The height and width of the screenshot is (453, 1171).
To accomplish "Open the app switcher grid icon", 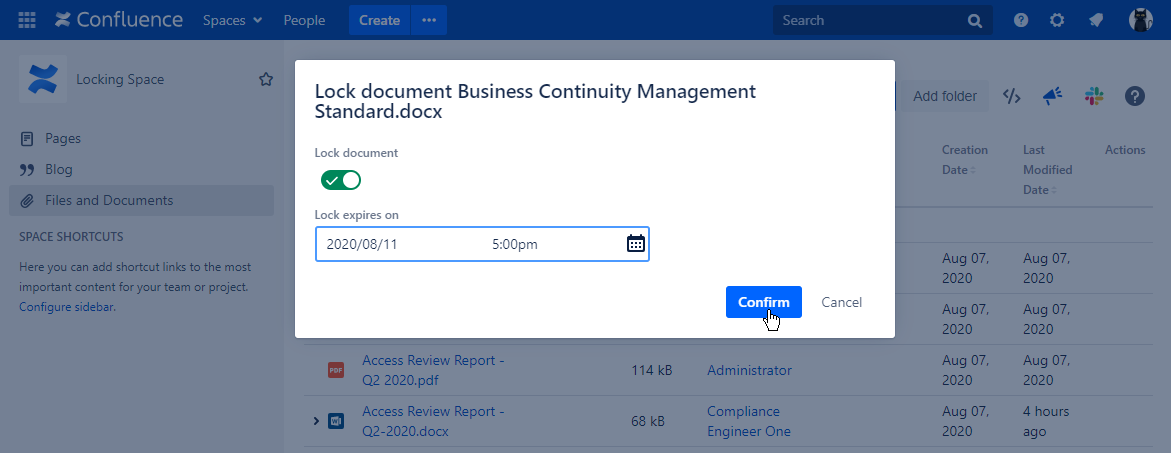I will (27, 20).
